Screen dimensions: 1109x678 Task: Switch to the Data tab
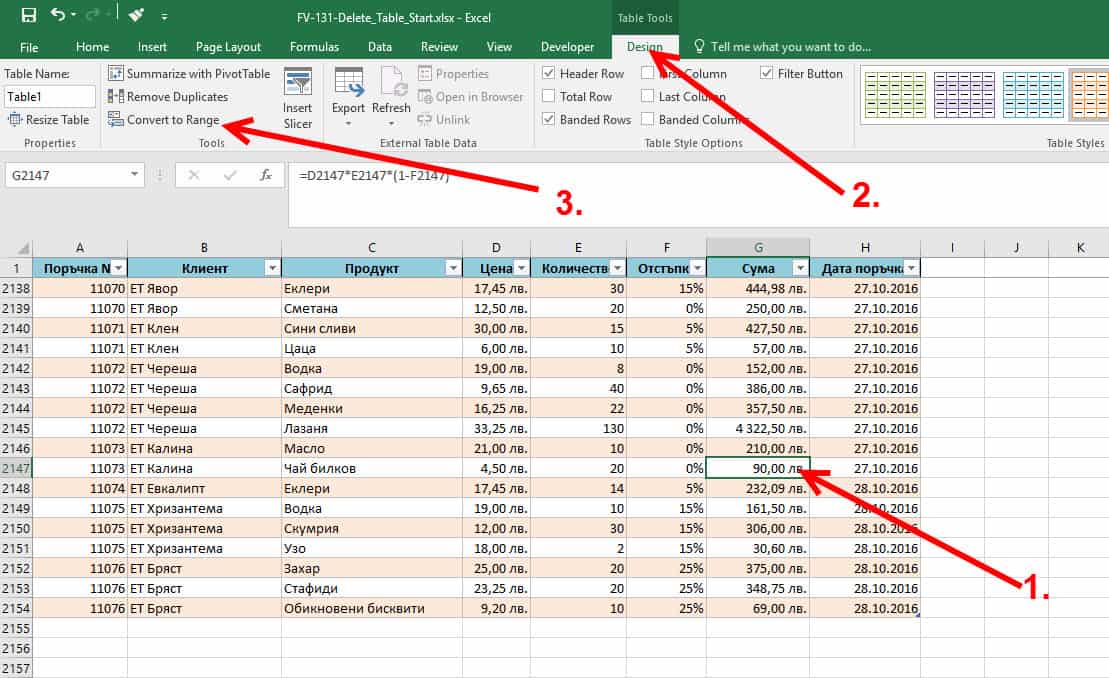pos(380,47)
